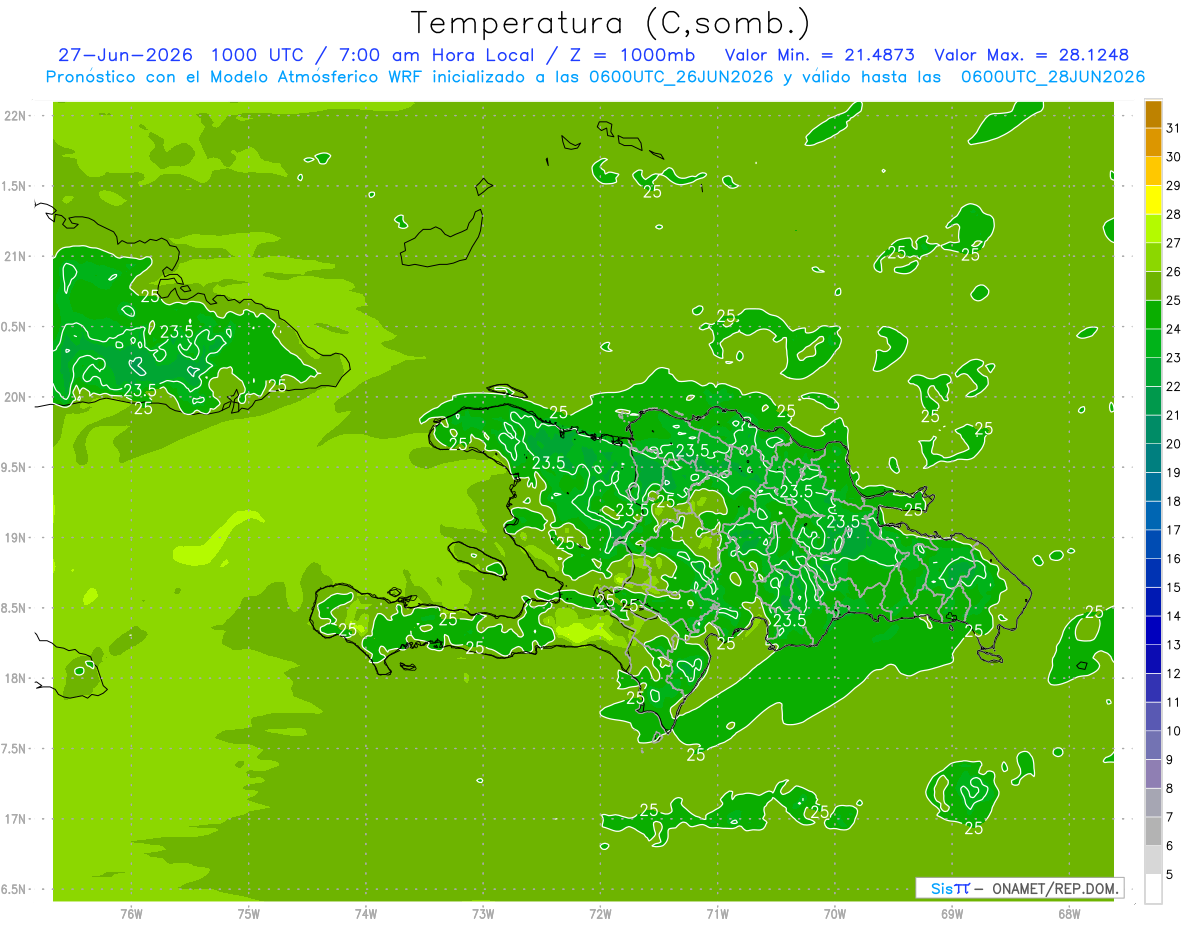Viewport: 1200px width, 927px height.
Task: Click the "0600UTC_28JUN2026" valid-until time
Action: (1053, 77)
